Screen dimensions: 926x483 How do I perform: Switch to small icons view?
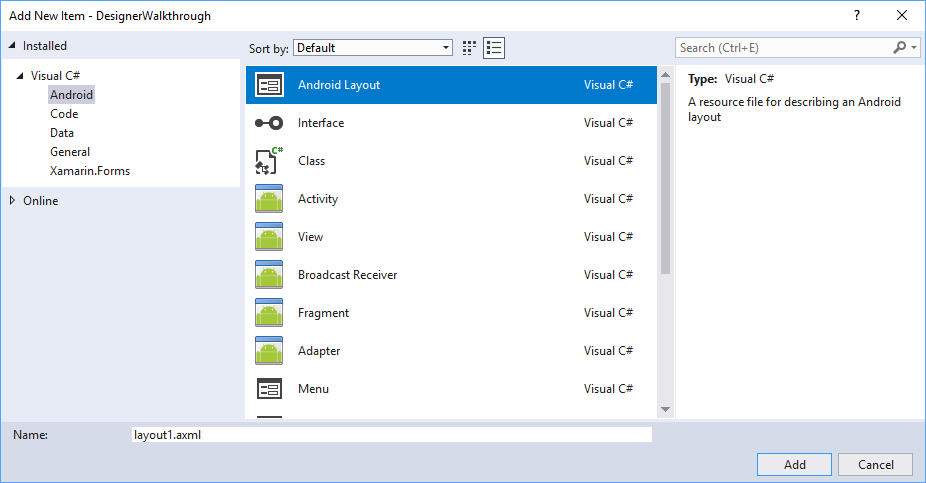pos(470,48)
